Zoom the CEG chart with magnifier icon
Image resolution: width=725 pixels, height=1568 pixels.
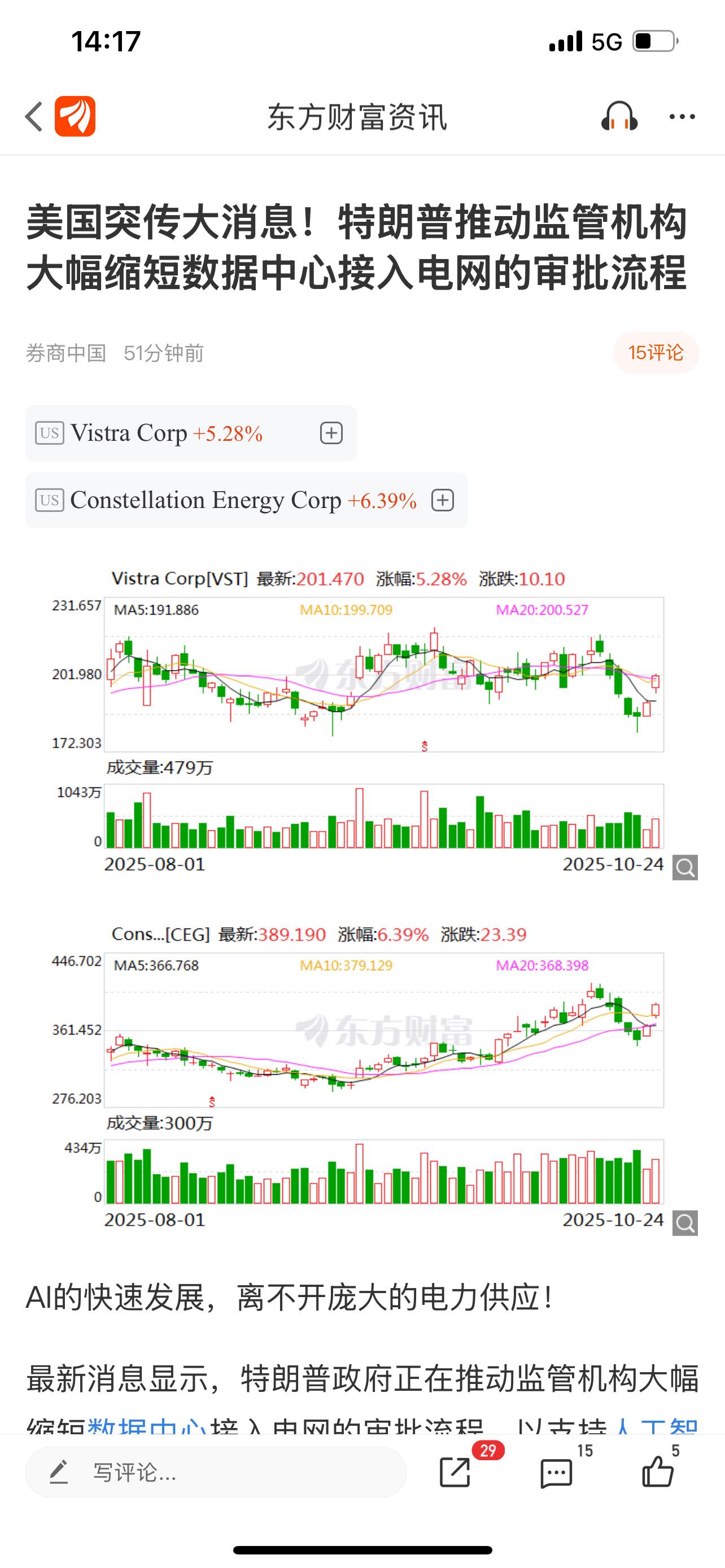(x=685, y=1223)
